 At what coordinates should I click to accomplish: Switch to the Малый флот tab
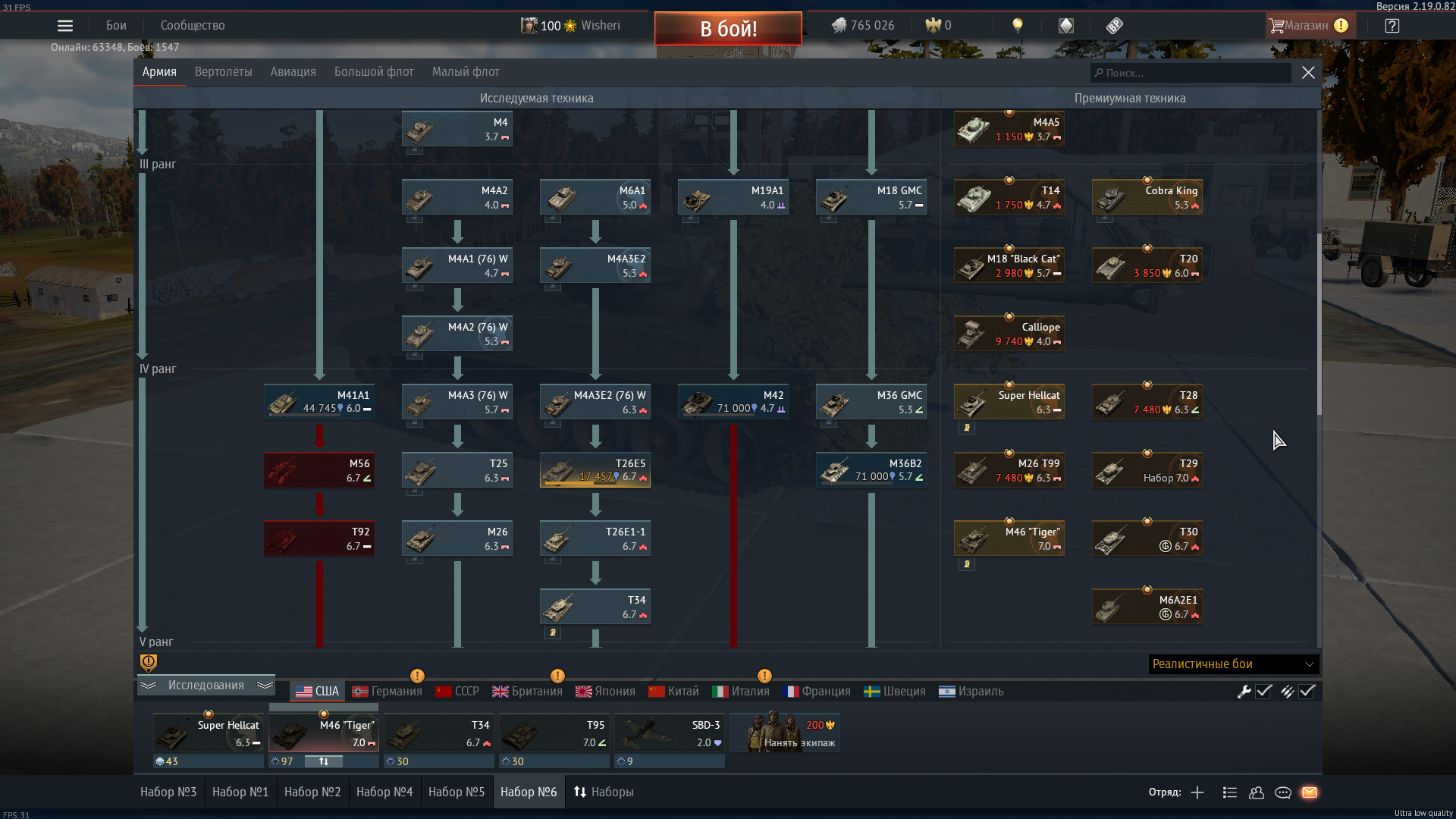(x=466, y=72)
